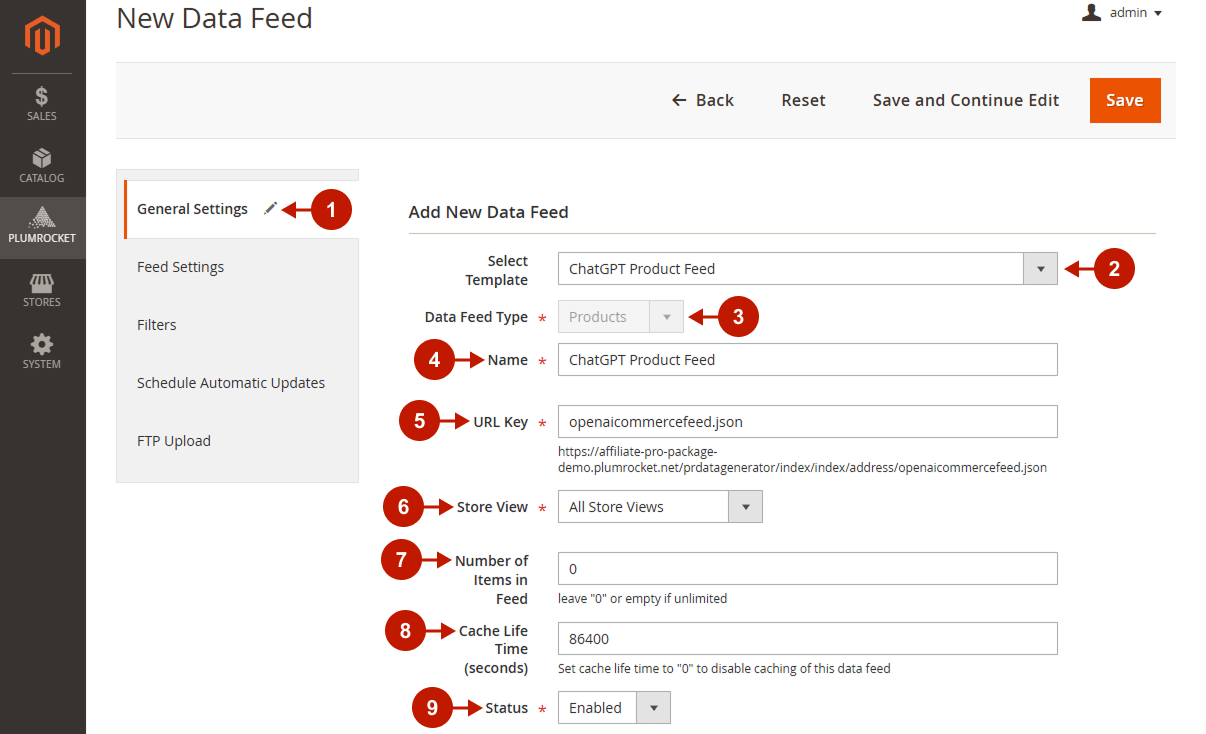Select the Filters tab

coord(157,324)
